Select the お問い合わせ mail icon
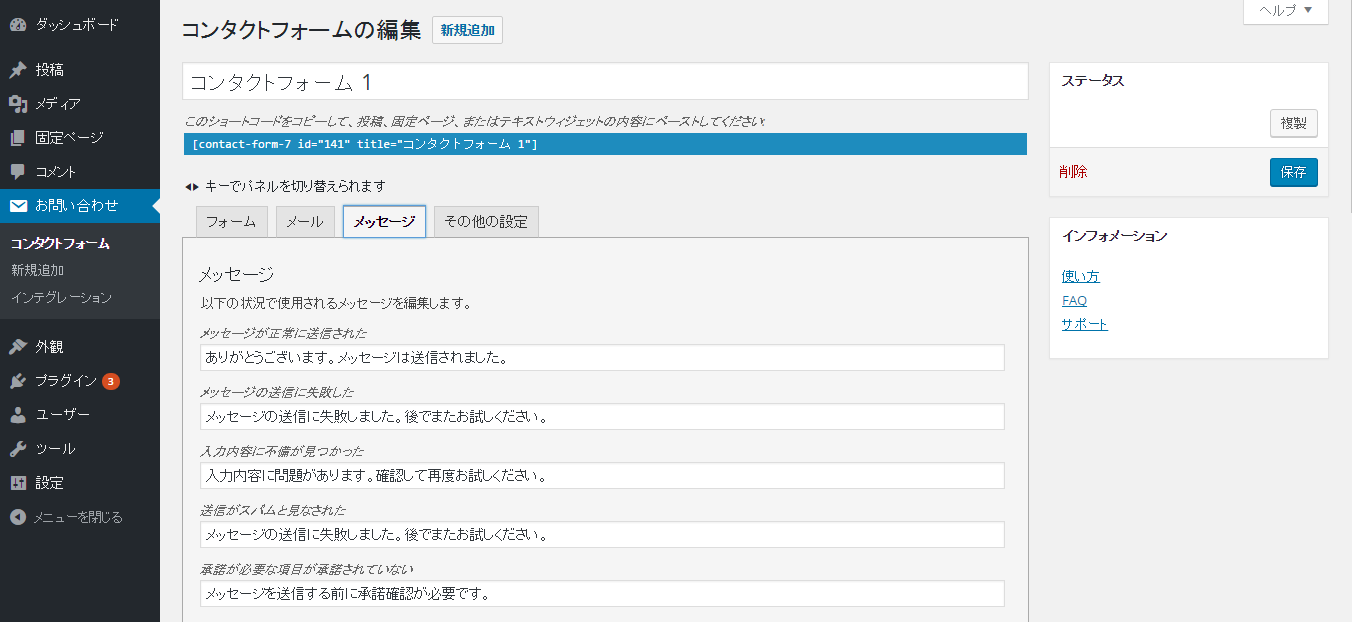The width and height of the screenshot is (1352, 622). coord(17,206)
